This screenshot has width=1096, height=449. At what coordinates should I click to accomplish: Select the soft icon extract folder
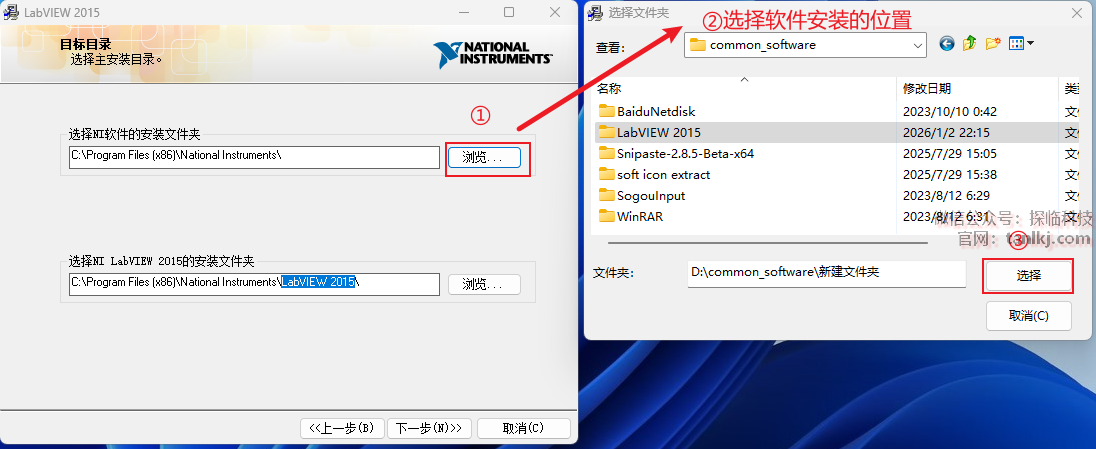point(654,174)
